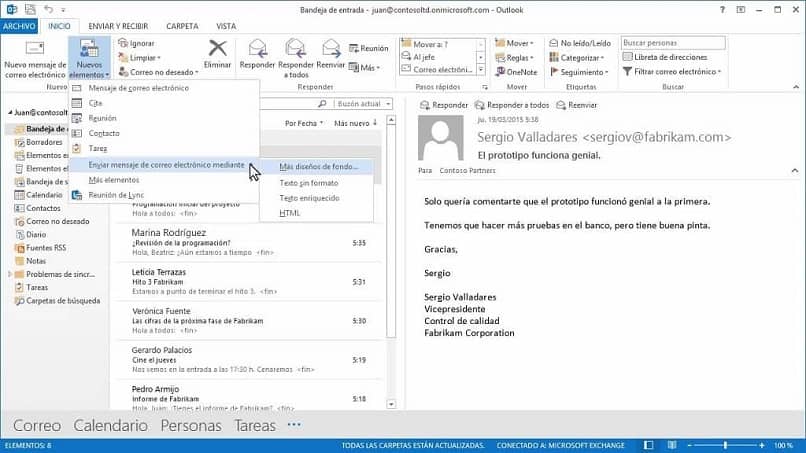Click Responder a todos in reading pane
806x453 pixels.
tap(512, 105)
